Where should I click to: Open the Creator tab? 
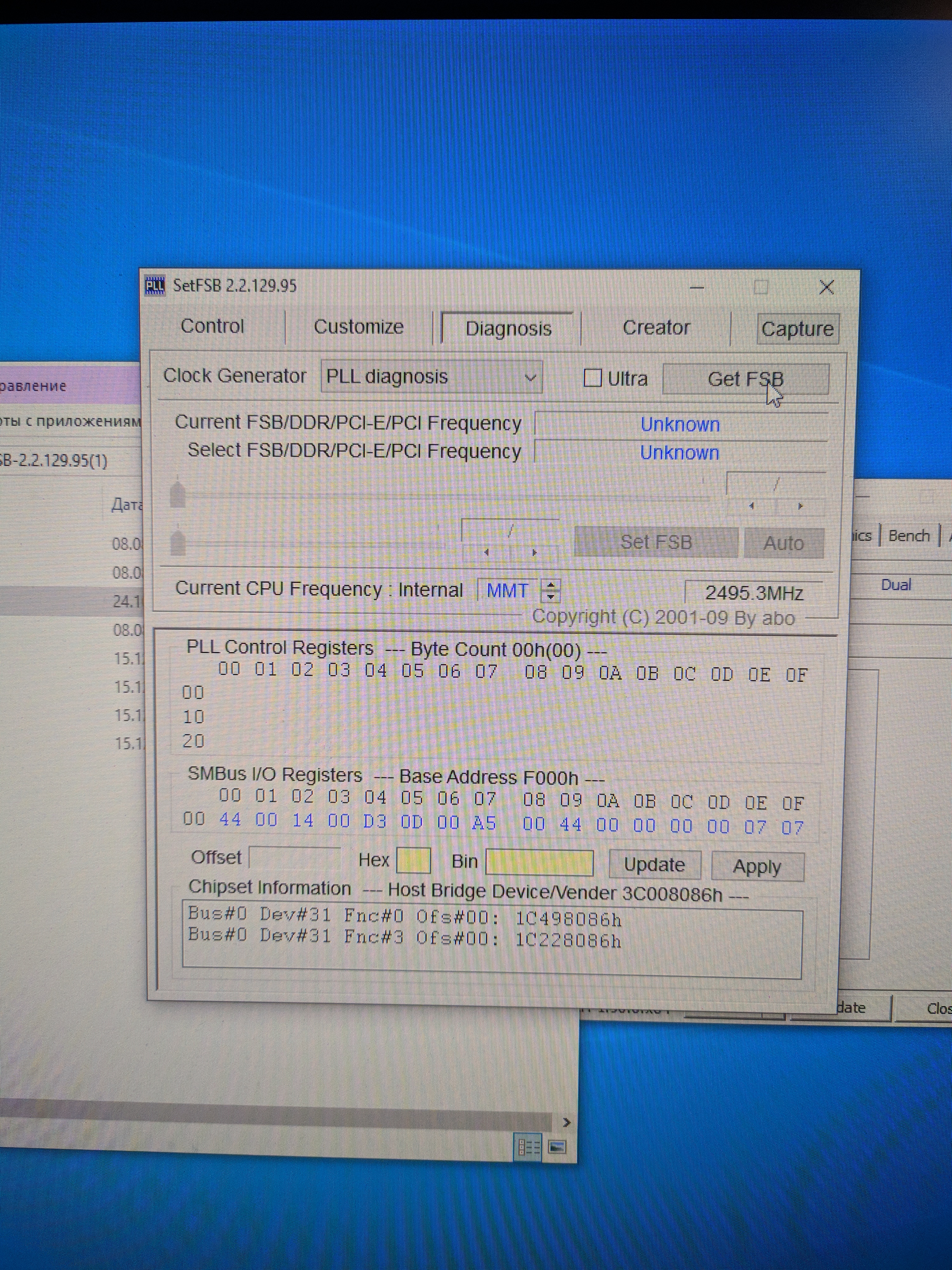[656, 328]
